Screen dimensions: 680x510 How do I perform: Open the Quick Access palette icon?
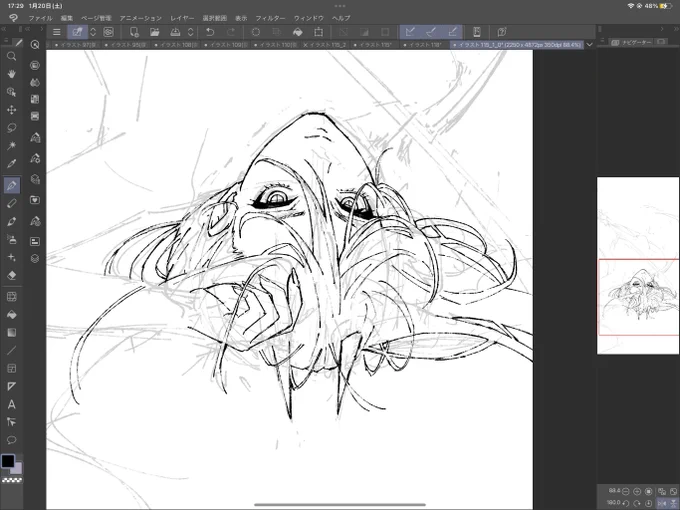(x=35, y=45)
